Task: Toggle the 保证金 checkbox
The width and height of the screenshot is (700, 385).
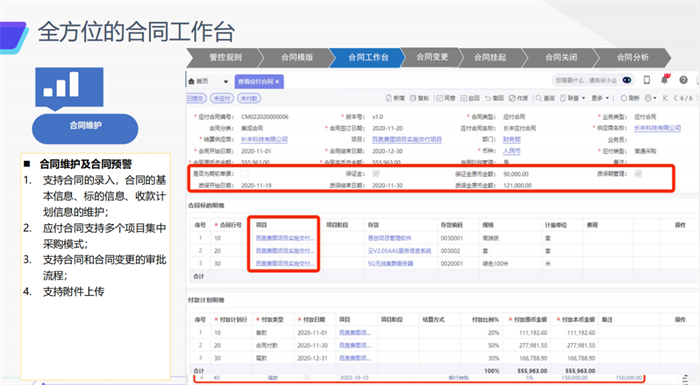Action: (x=376, y=174)
